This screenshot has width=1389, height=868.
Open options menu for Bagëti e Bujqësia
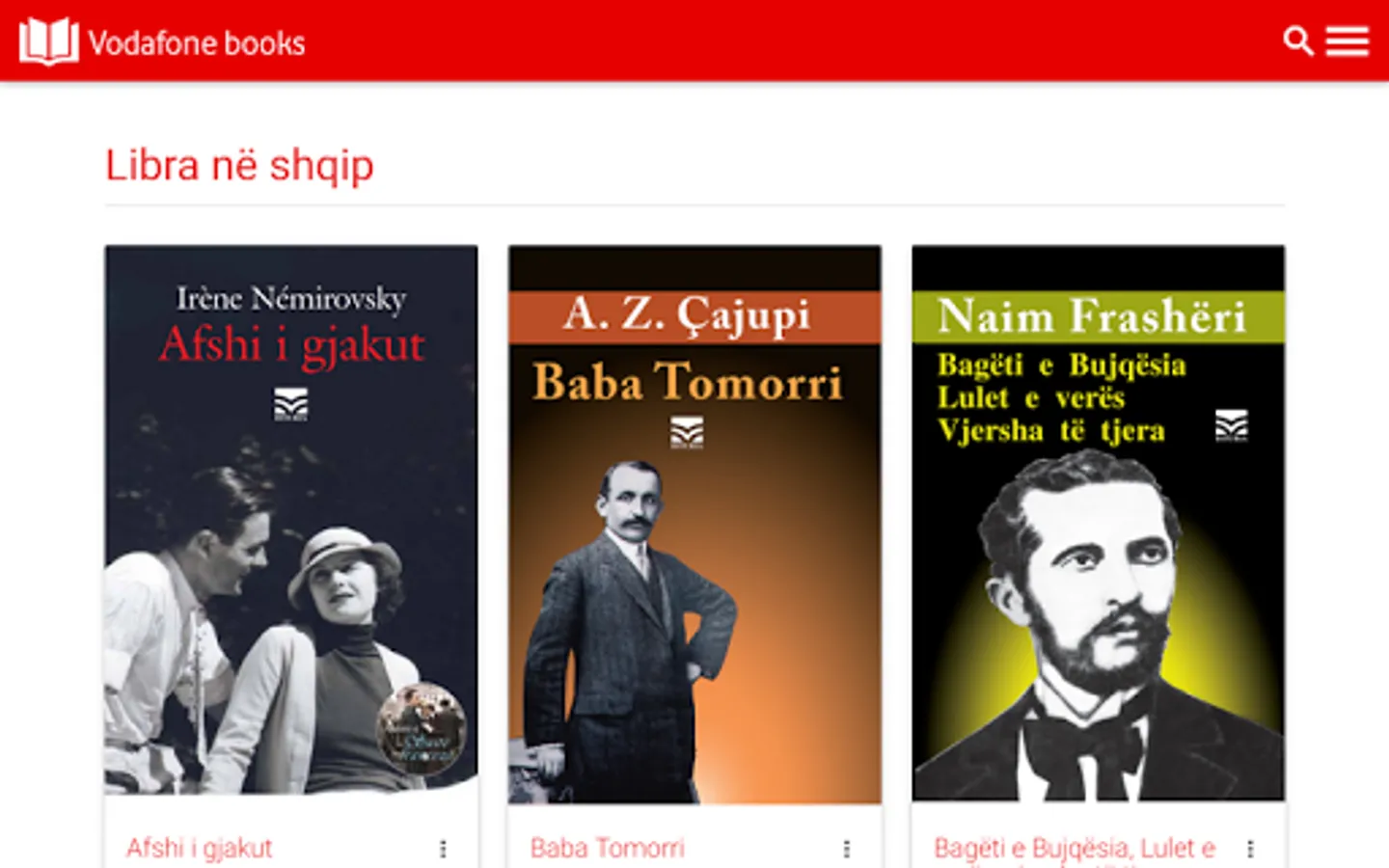pos(1250,849)
